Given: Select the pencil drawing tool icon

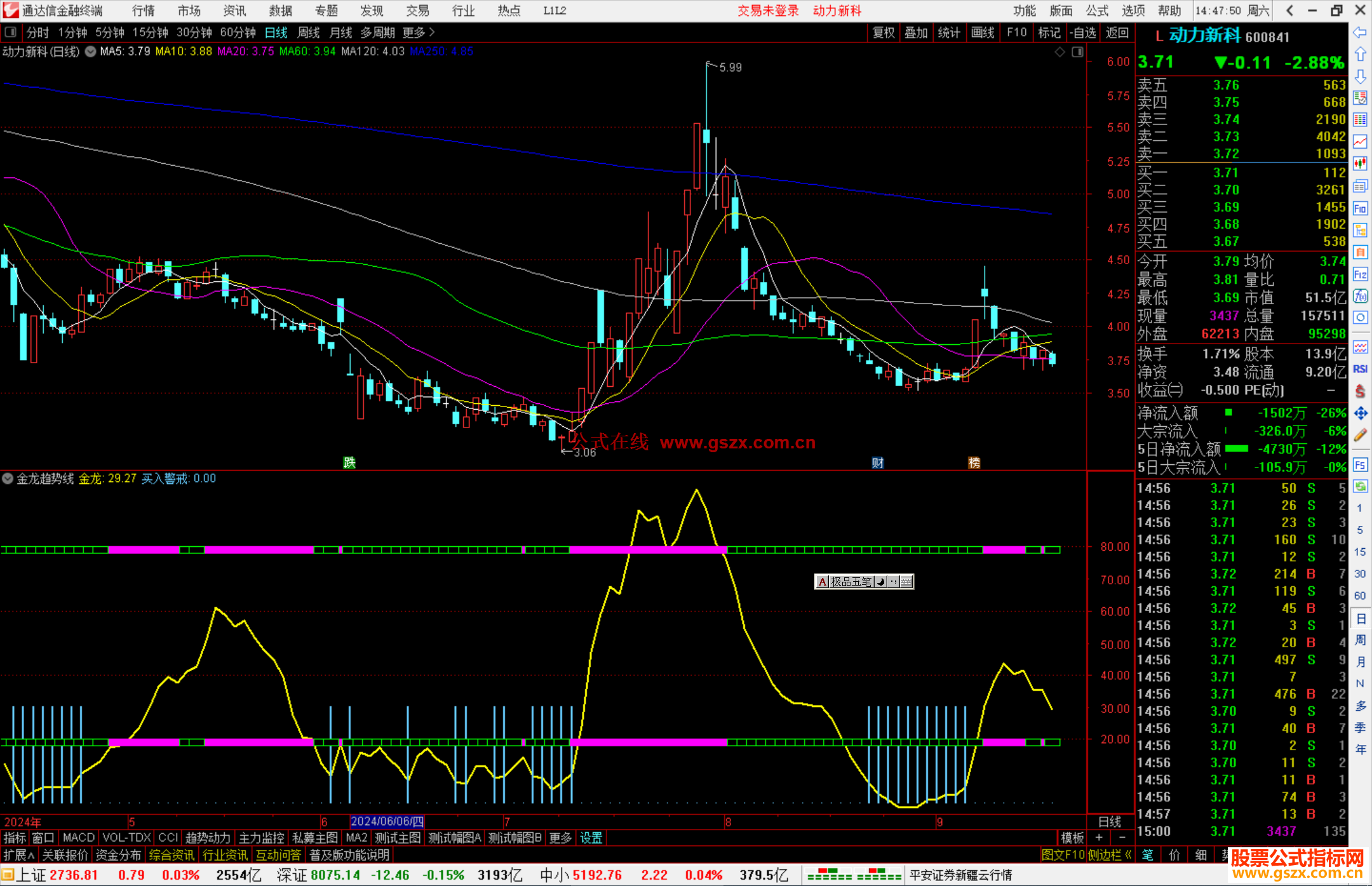Looking at the screenshot, I should coord(1360,435).
